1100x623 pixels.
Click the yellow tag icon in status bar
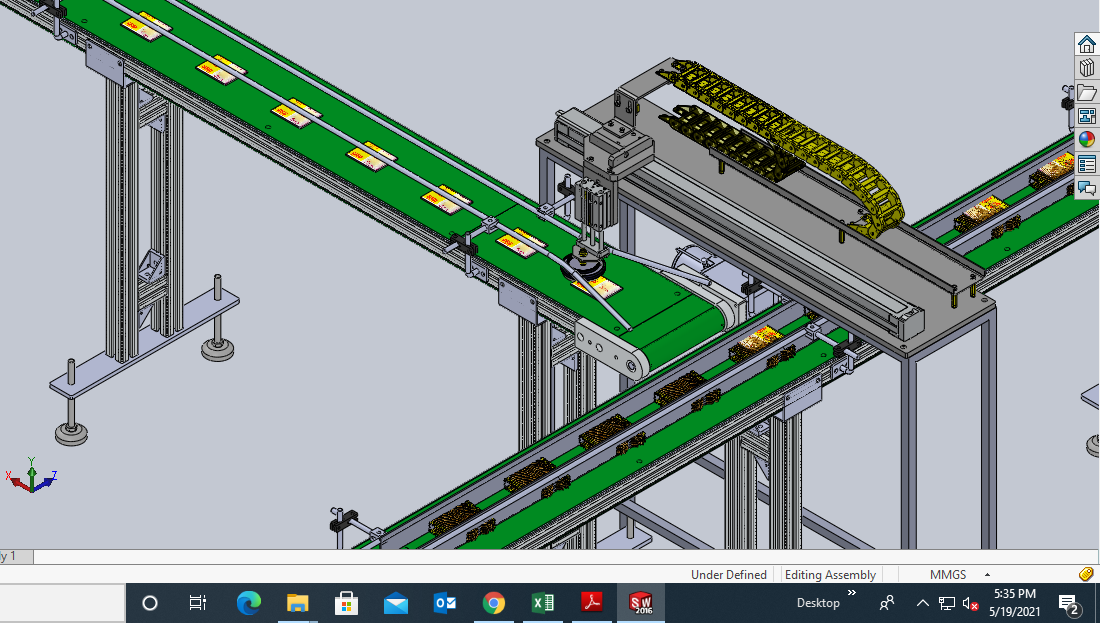1086,574
